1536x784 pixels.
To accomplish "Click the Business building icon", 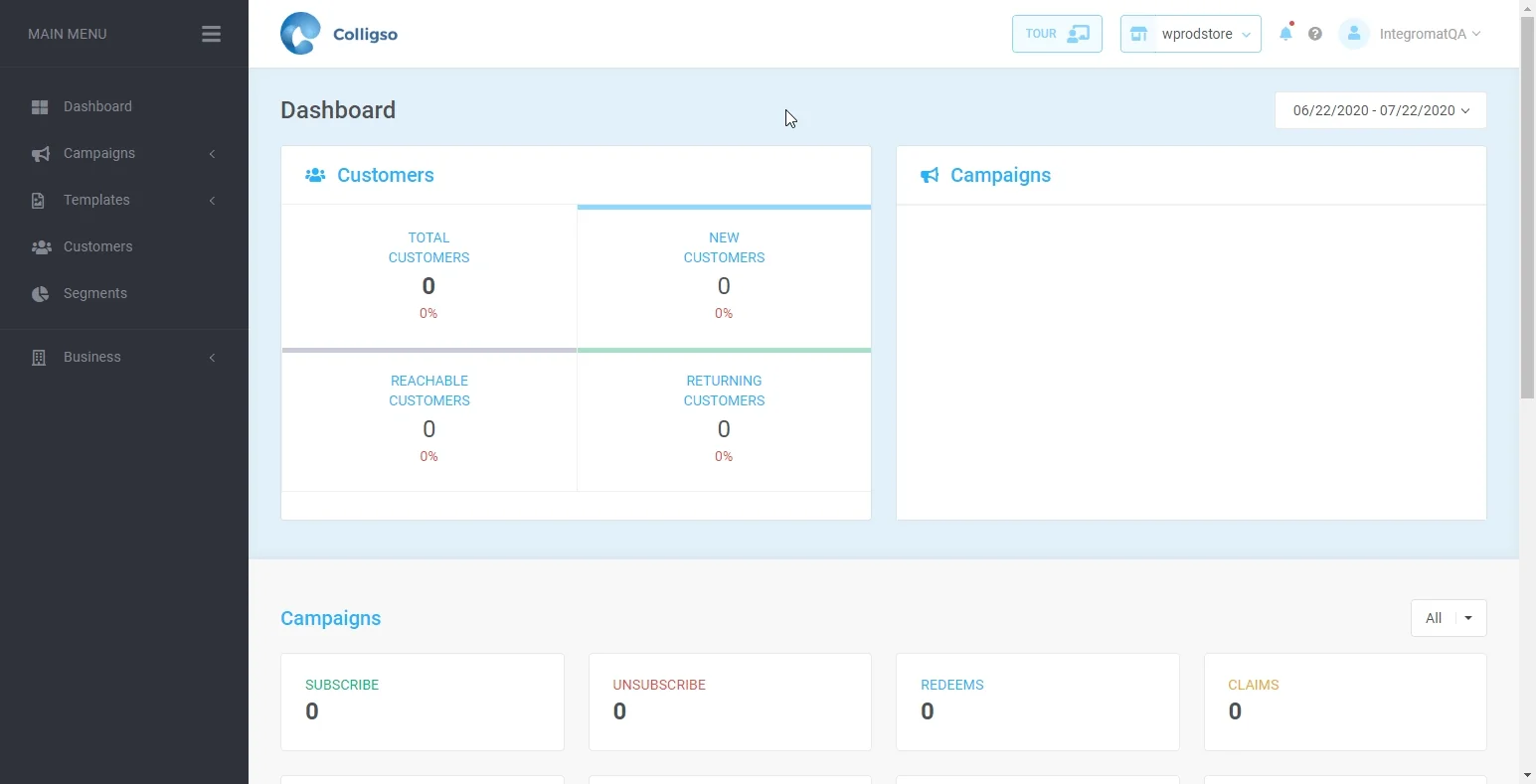I will 39,357.
